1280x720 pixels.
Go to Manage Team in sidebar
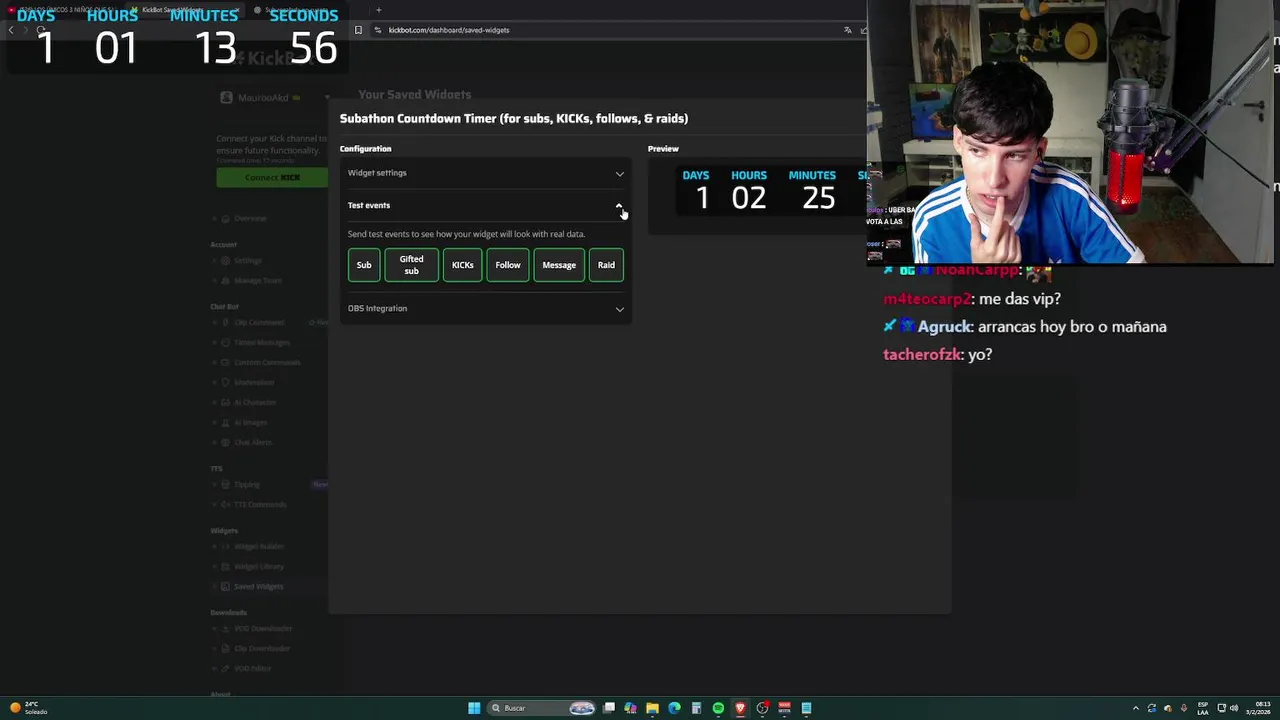257,280
